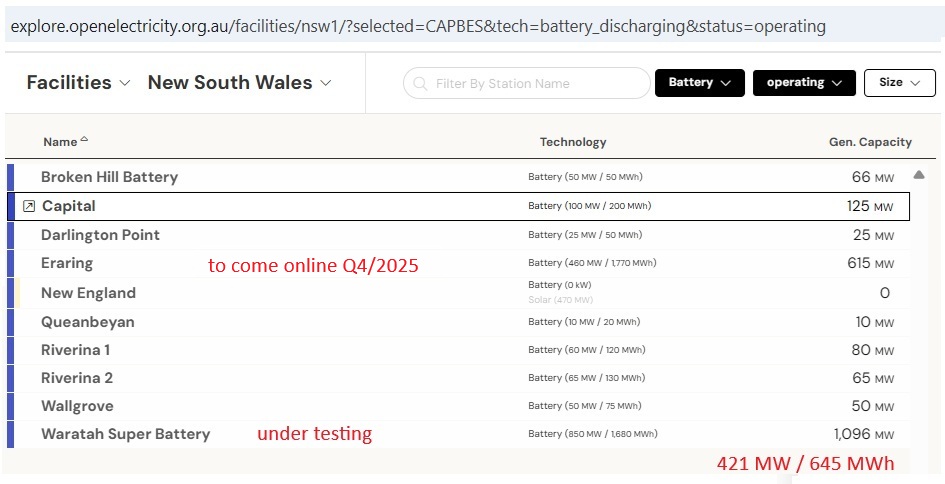Open the Battery technology filter

(x=699, y=83)
